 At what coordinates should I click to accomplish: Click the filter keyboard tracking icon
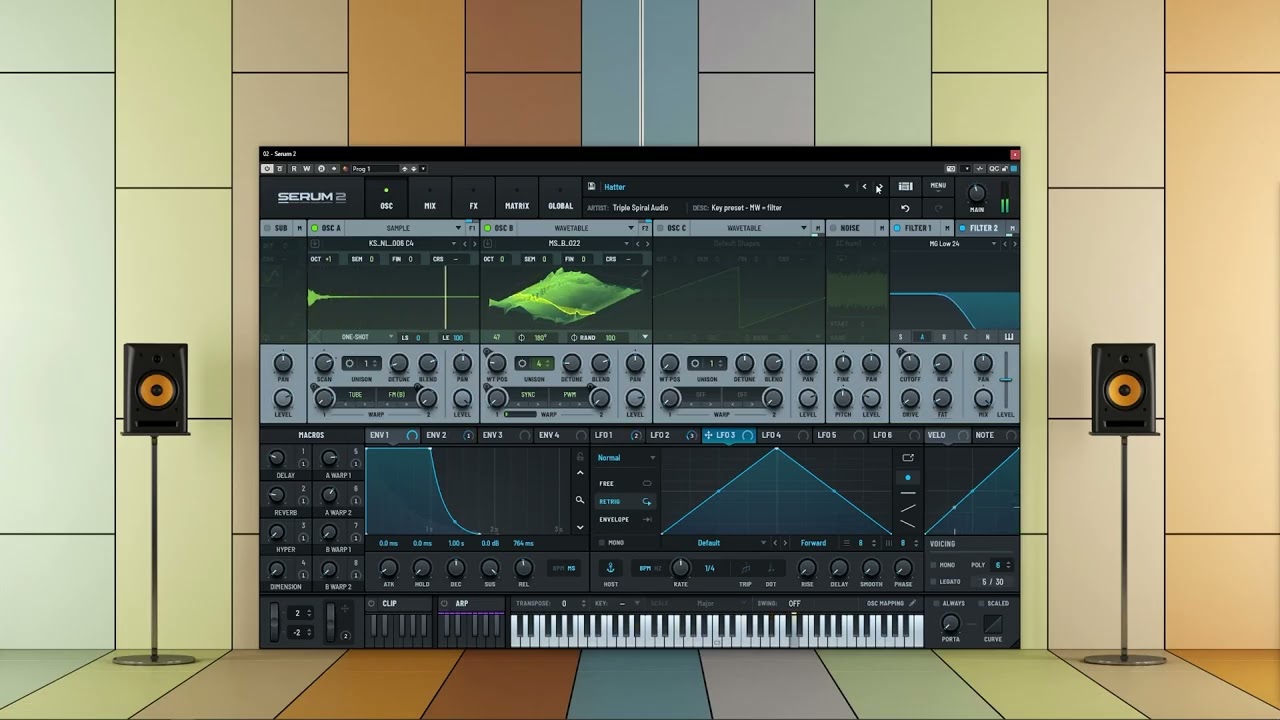click(x=1009, y=337)
